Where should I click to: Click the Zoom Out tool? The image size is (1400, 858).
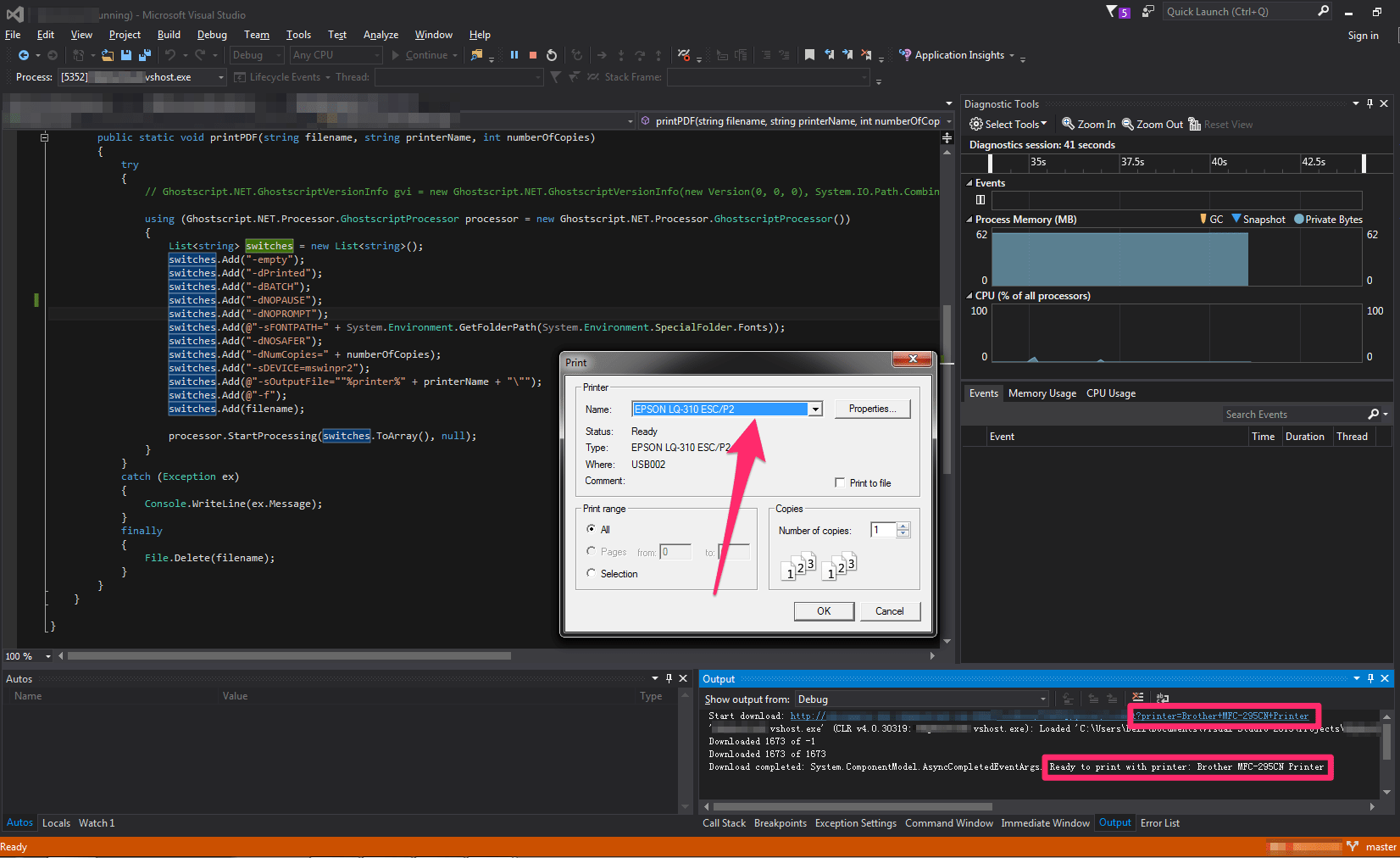[1152, 125]
